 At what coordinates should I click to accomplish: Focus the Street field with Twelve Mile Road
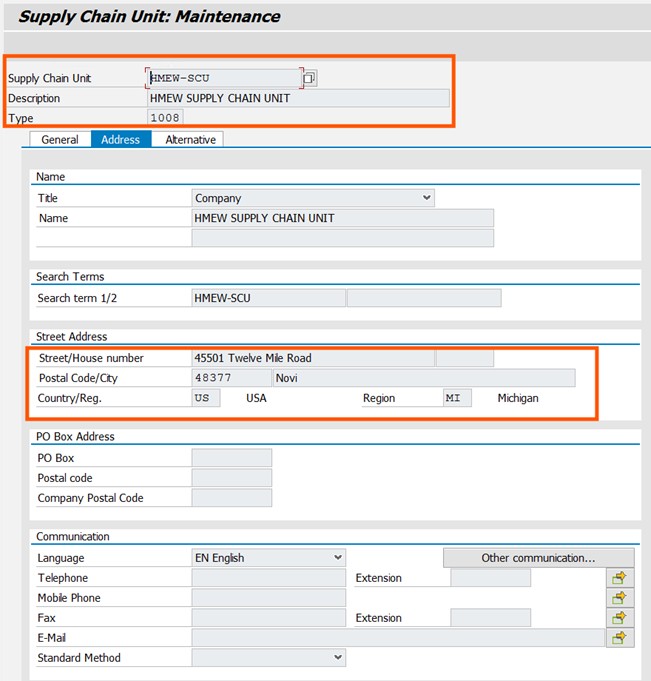tap(313, 358)
